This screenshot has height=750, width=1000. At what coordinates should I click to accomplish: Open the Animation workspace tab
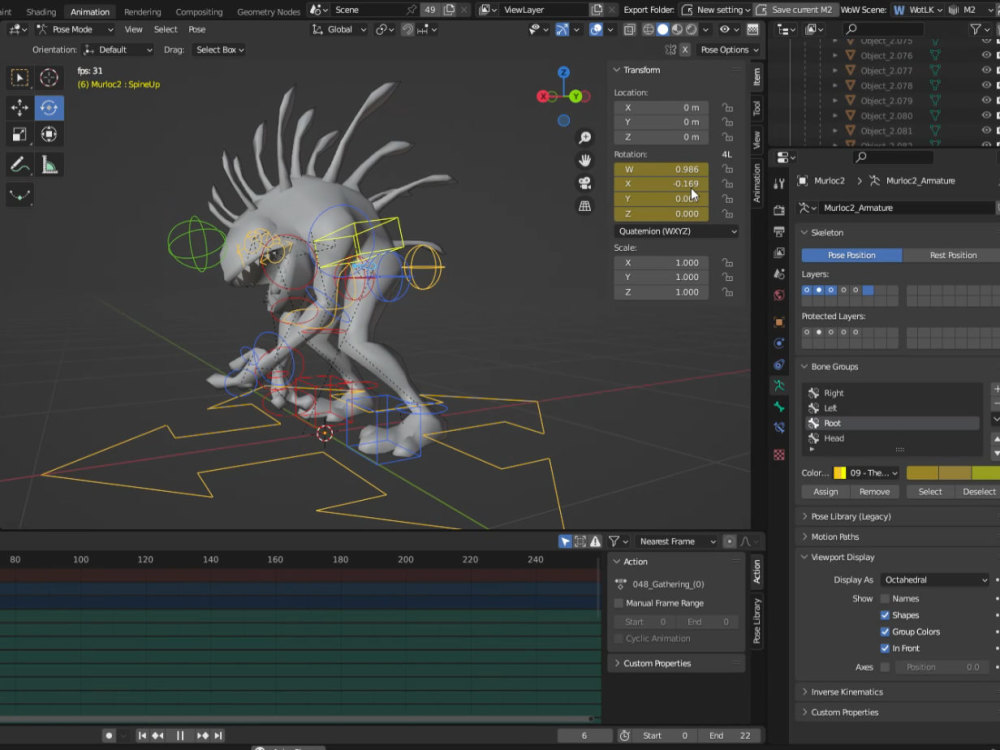point(89,11)
